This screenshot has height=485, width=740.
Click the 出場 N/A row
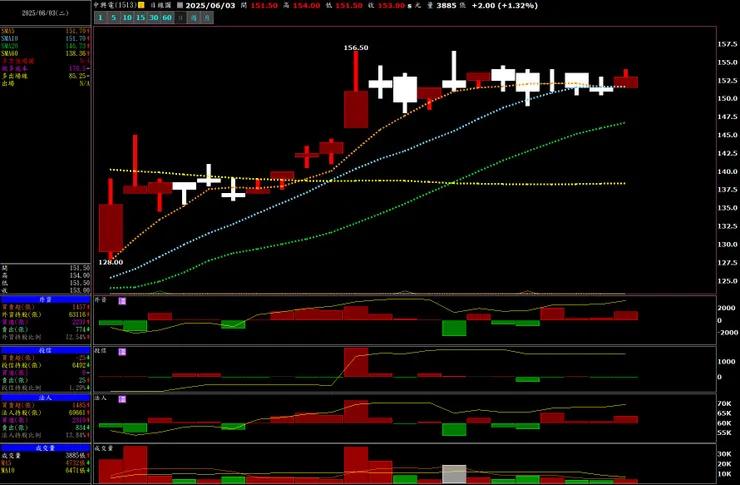(x=45, y=84)
